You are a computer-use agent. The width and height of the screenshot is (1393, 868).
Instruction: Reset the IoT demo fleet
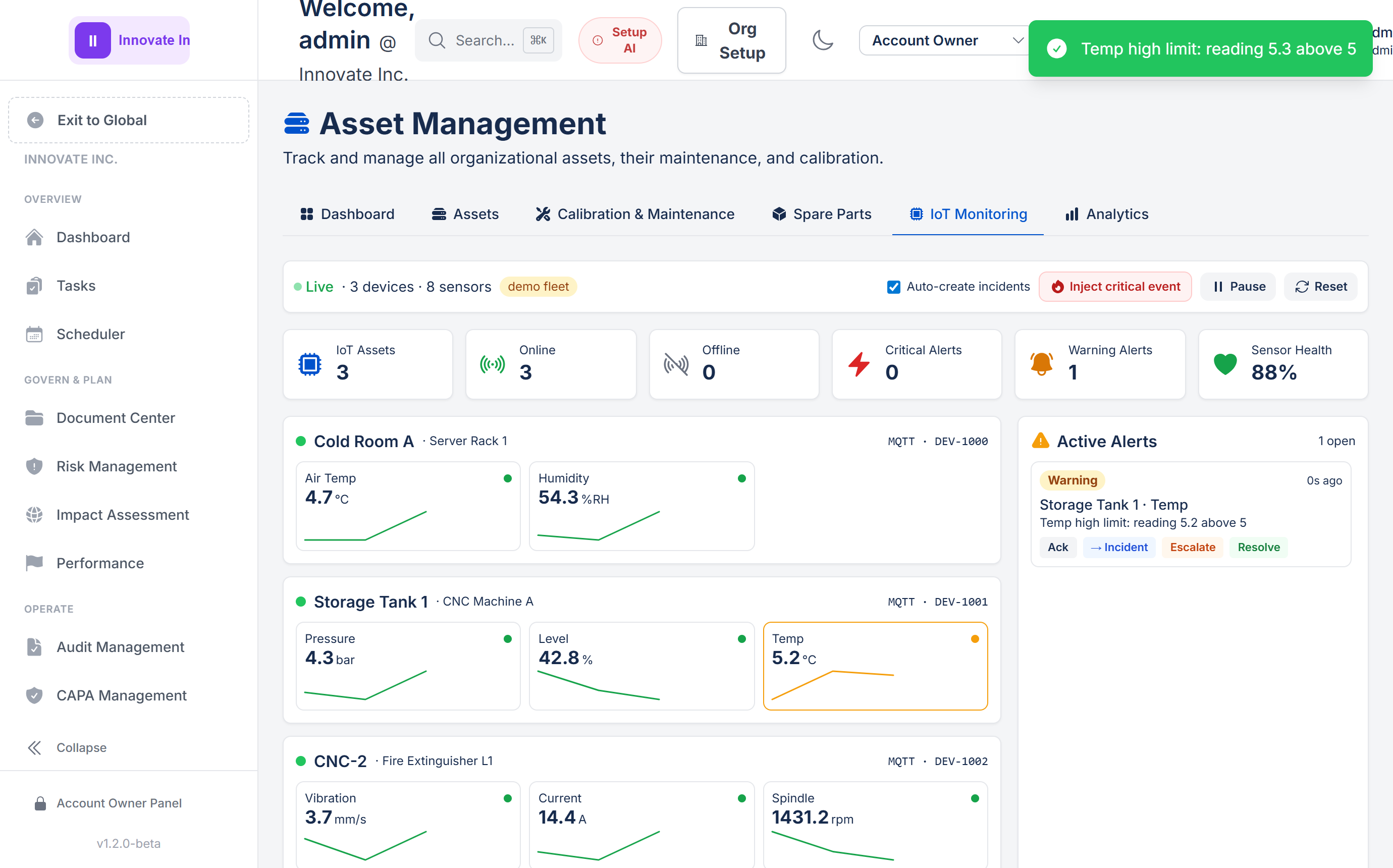pos(1321,287)
